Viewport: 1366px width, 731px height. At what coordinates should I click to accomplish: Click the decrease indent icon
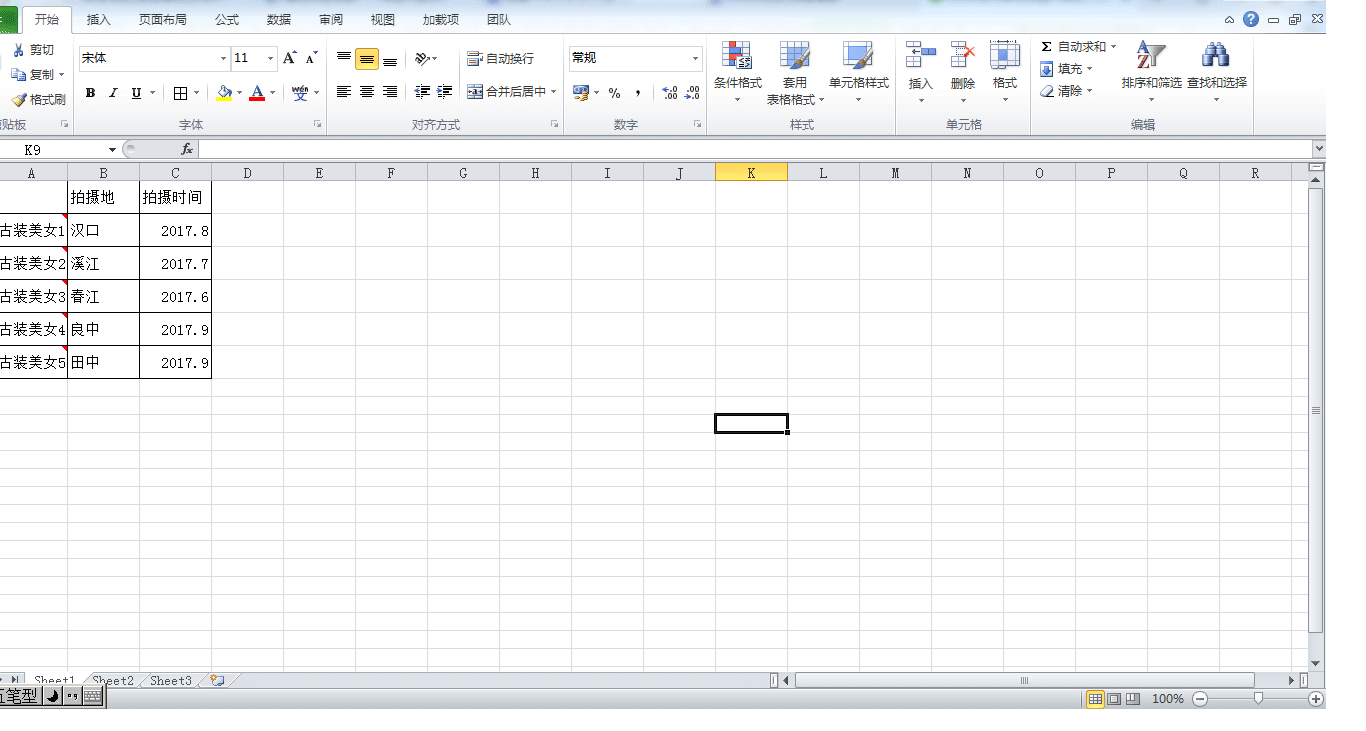pos(422,92)
